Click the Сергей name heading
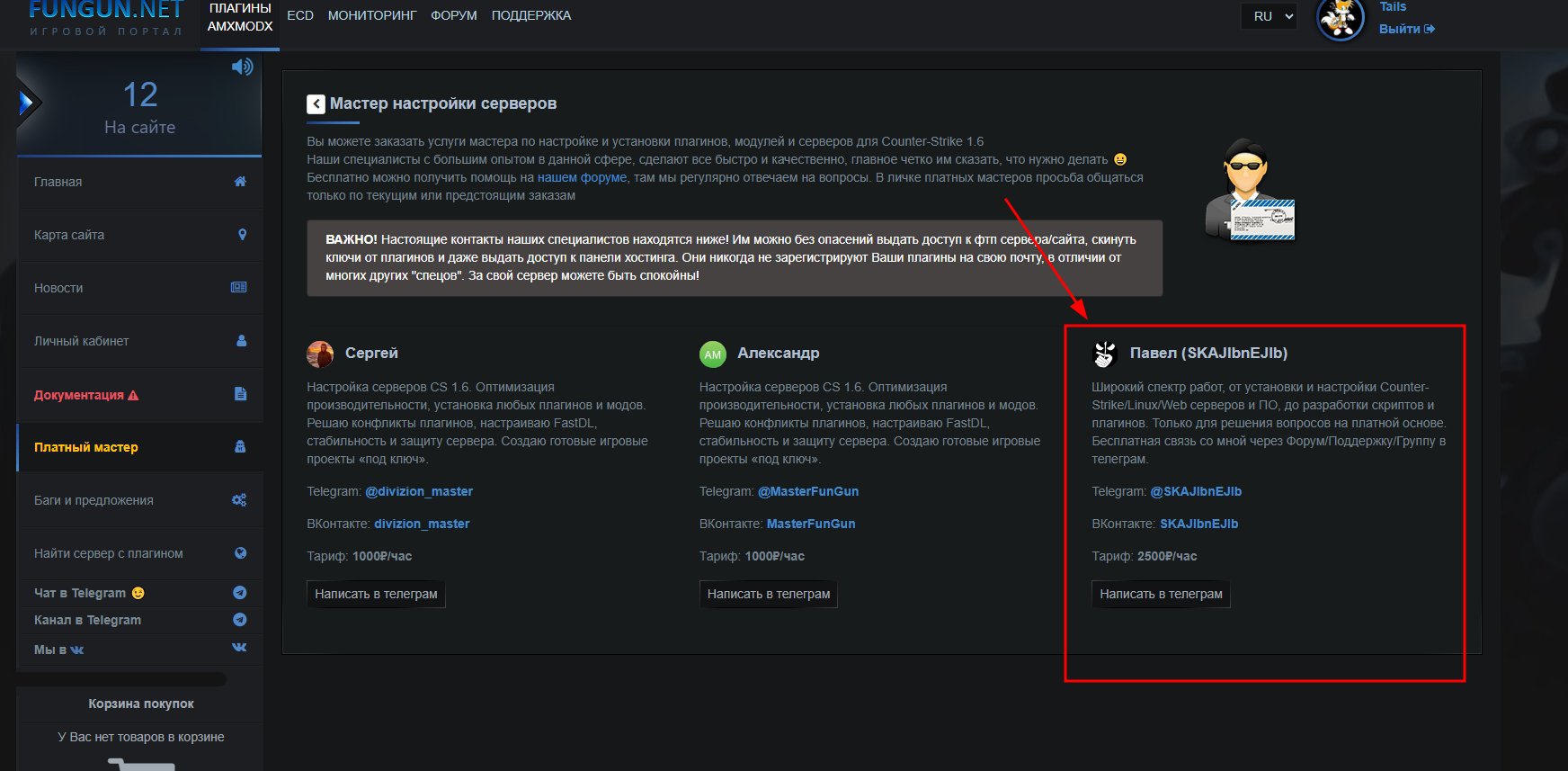The height and width of the screenshot is (771, 1568). 371,353
